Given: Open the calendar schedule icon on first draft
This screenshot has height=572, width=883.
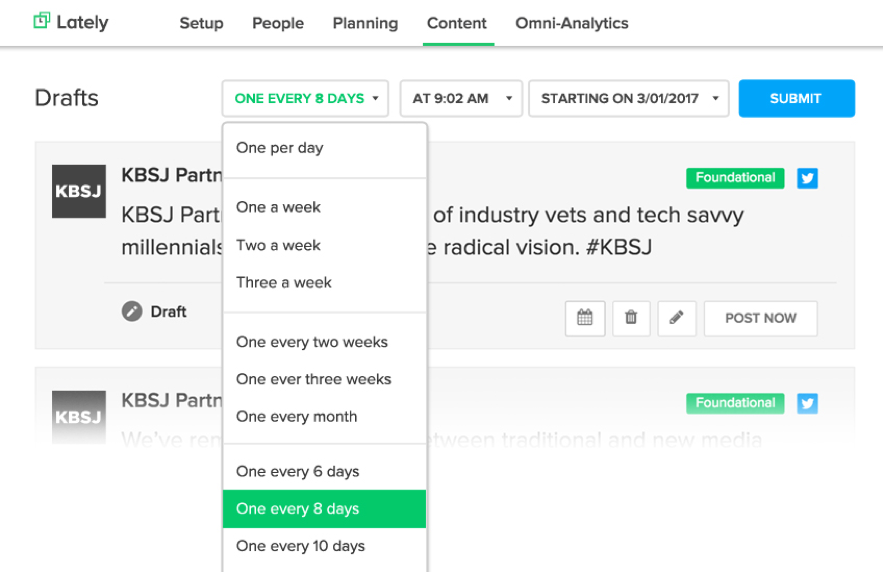Looking at the screenshot, I should (585, 318).
